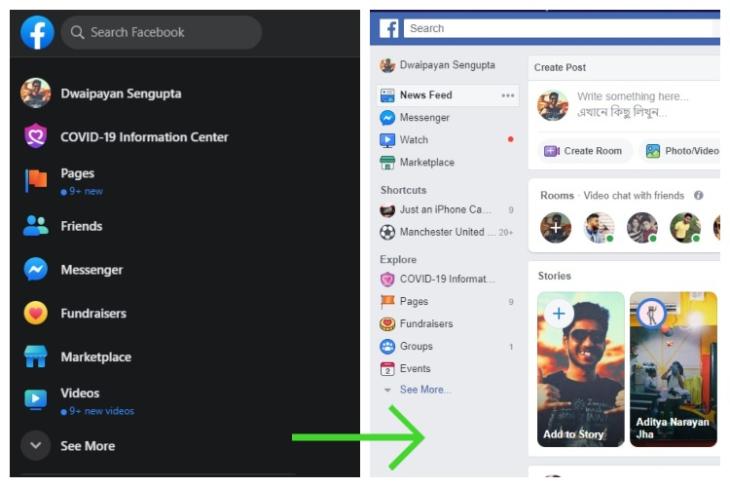730x487 pixels.
Task: Click the plus icon on Add to Story
Action: 559,313
